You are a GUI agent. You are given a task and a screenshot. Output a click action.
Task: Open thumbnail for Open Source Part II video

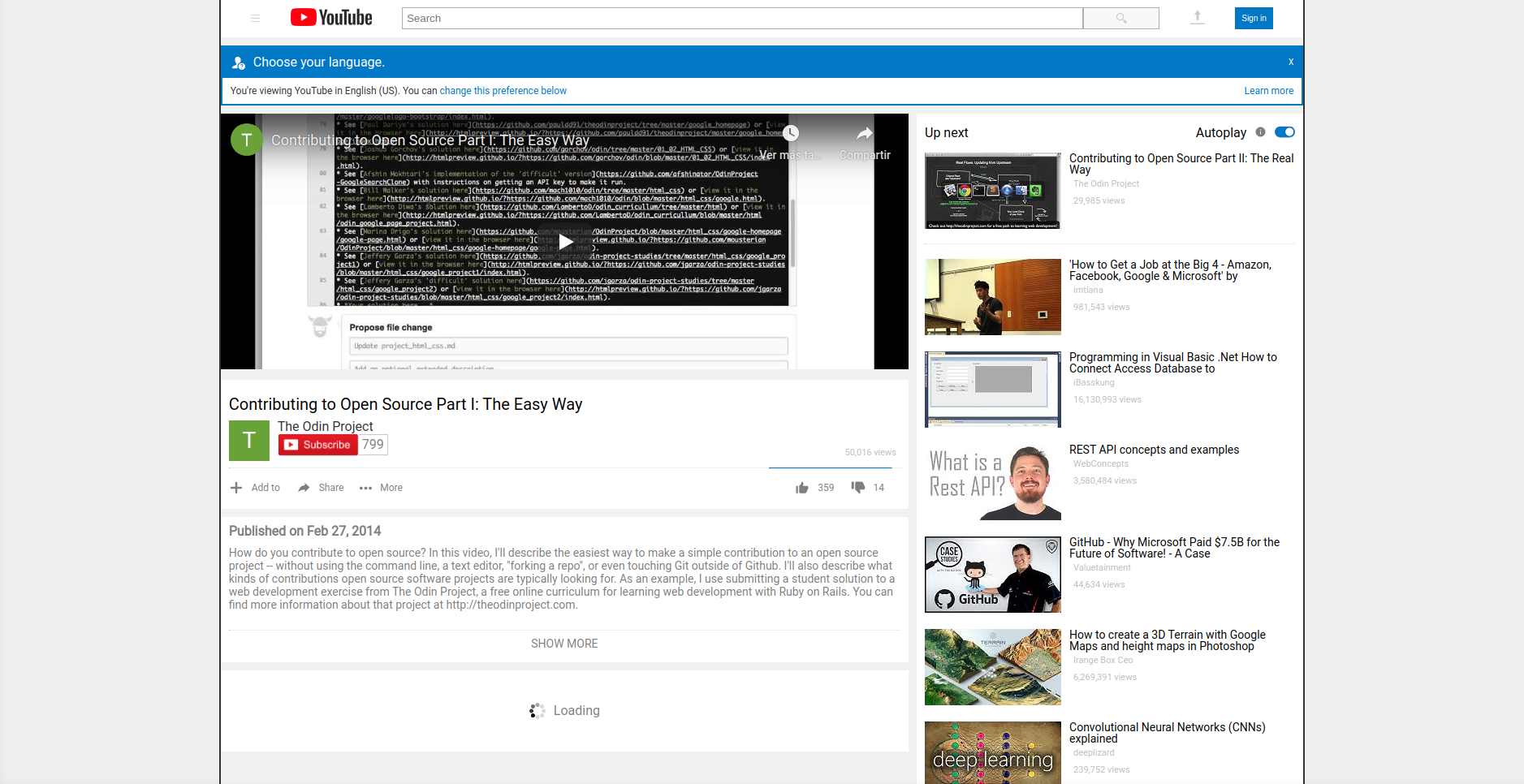993,191
